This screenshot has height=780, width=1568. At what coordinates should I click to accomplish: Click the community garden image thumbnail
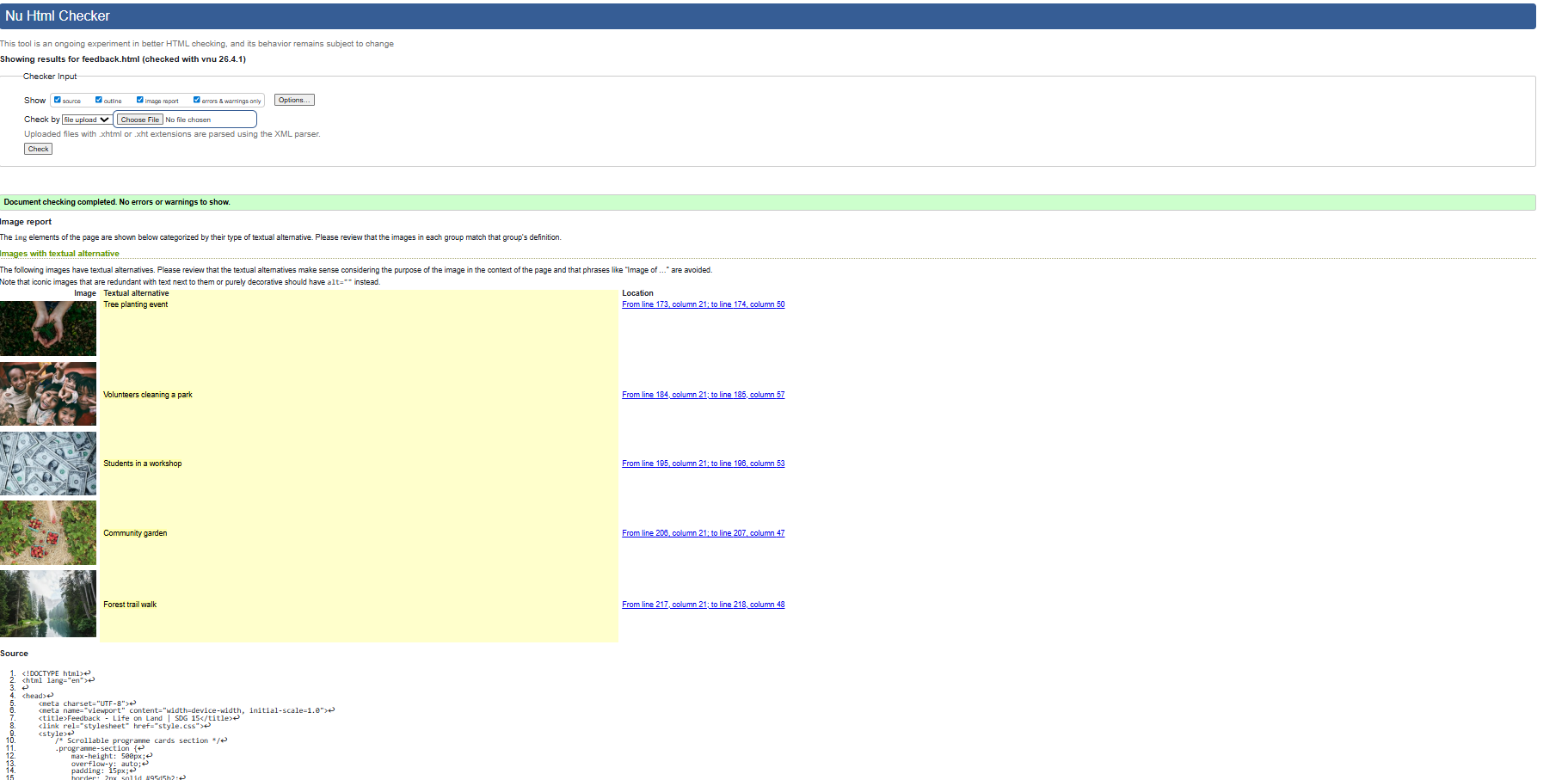tap(48, 533)
